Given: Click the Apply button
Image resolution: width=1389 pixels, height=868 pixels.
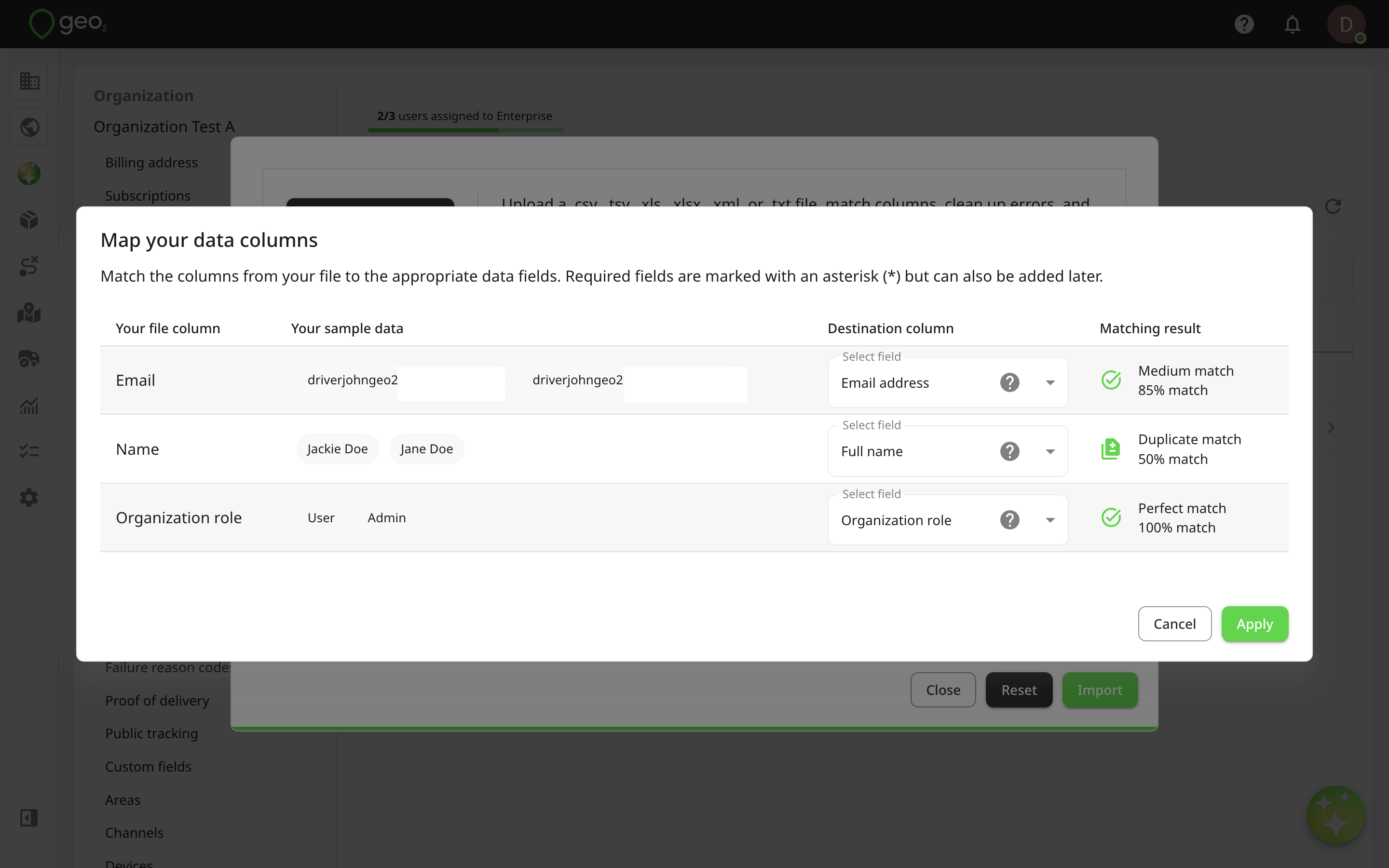Looking at the screenshot, I should 1255,624.
